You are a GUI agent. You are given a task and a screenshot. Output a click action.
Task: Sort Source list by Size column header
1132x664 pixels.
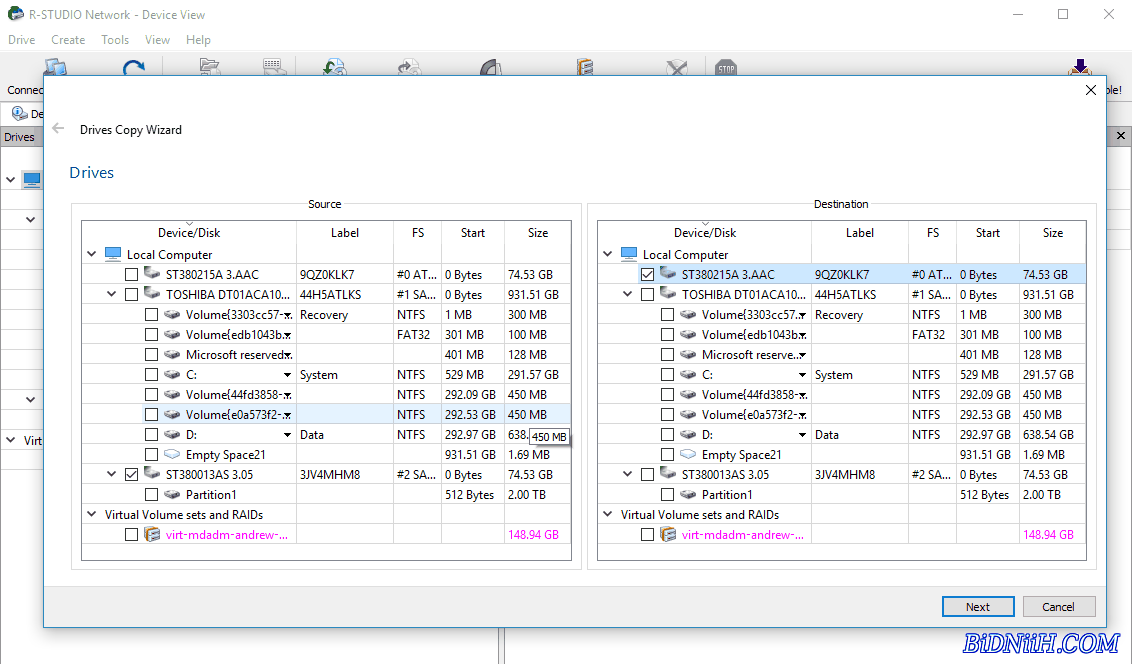click(x=538, y=232)
